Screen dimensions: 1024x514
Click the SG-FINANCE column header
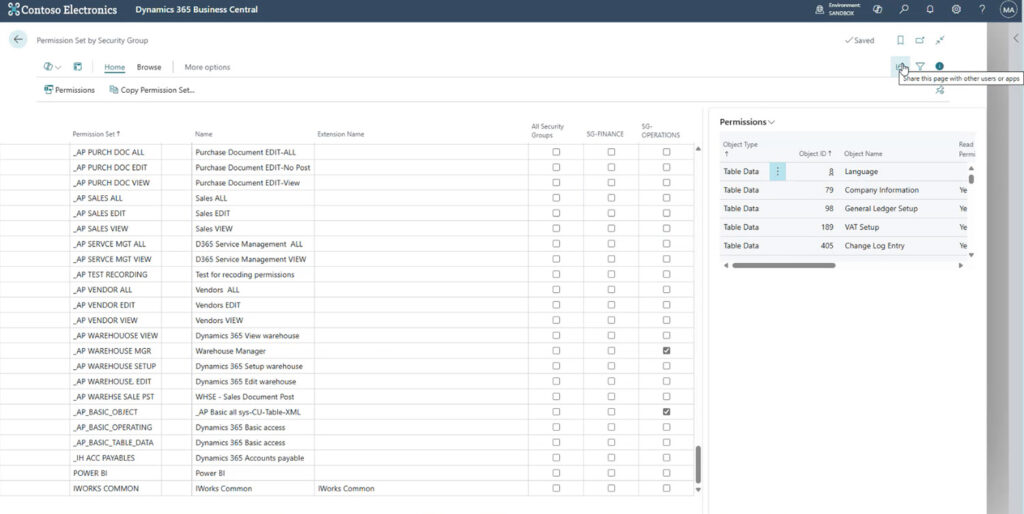605,134
